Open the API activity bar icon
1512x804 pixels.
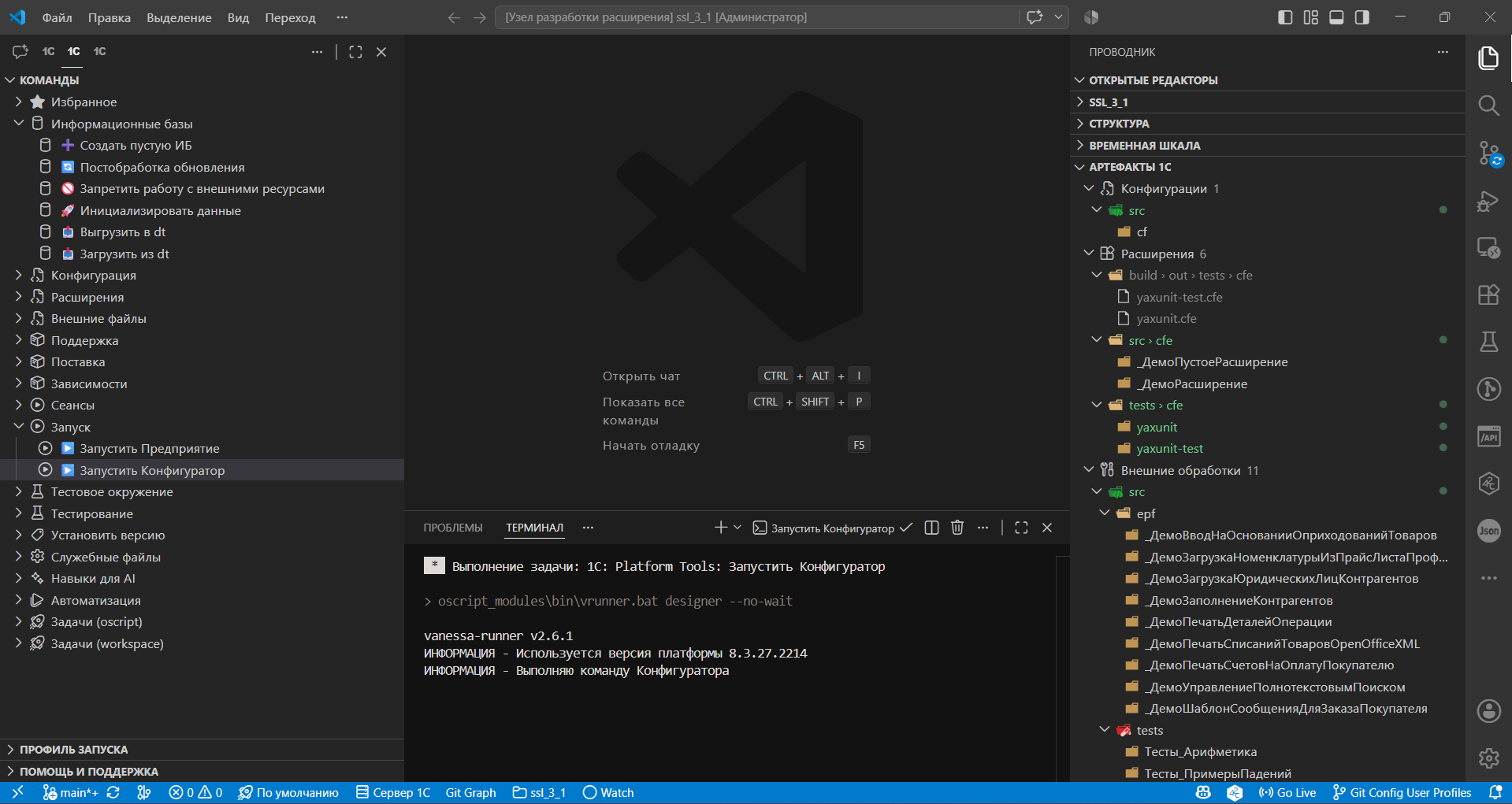click(1488, 436)
